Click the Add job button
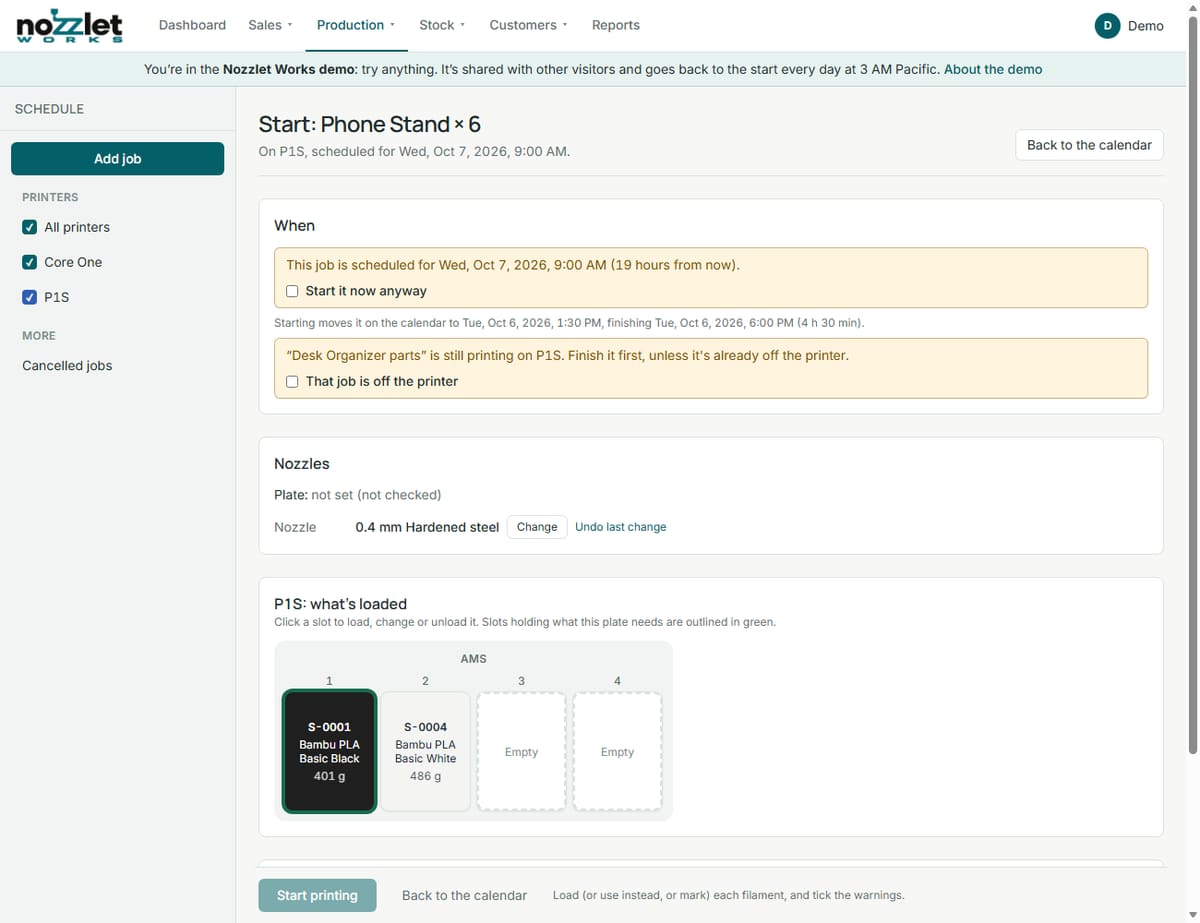1200x923 pixels. (117, 159)
